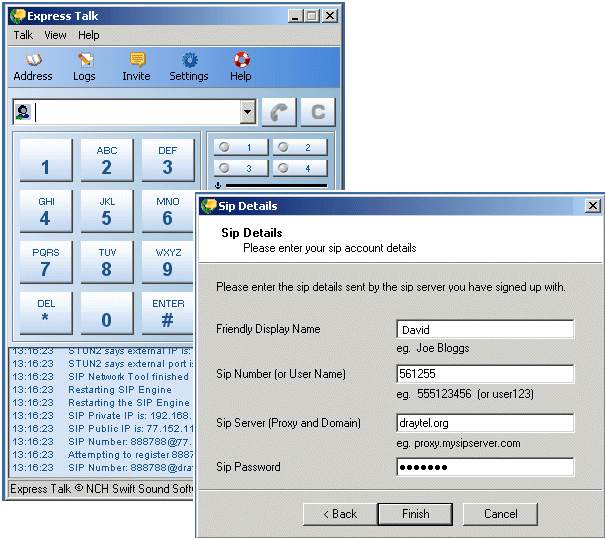Dial keypad digit 2 ABC

point(107,160)
